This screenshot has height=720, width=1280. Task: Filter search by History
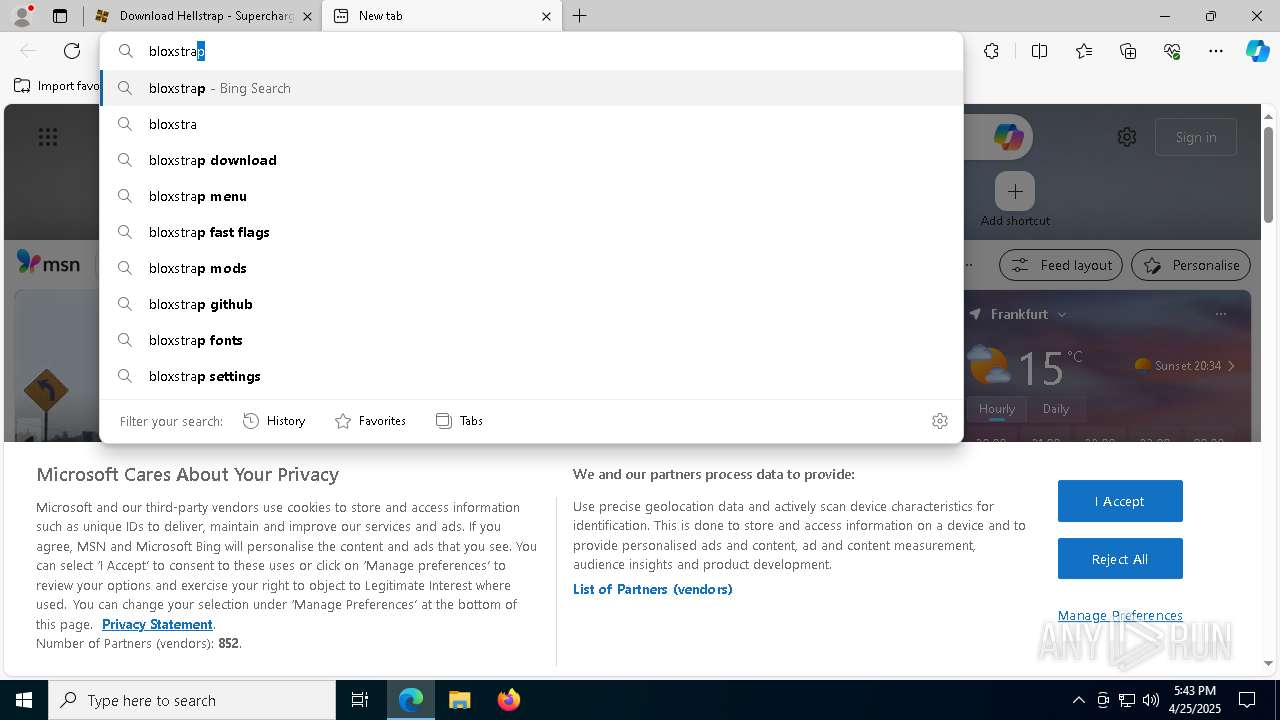coord(274,421)
